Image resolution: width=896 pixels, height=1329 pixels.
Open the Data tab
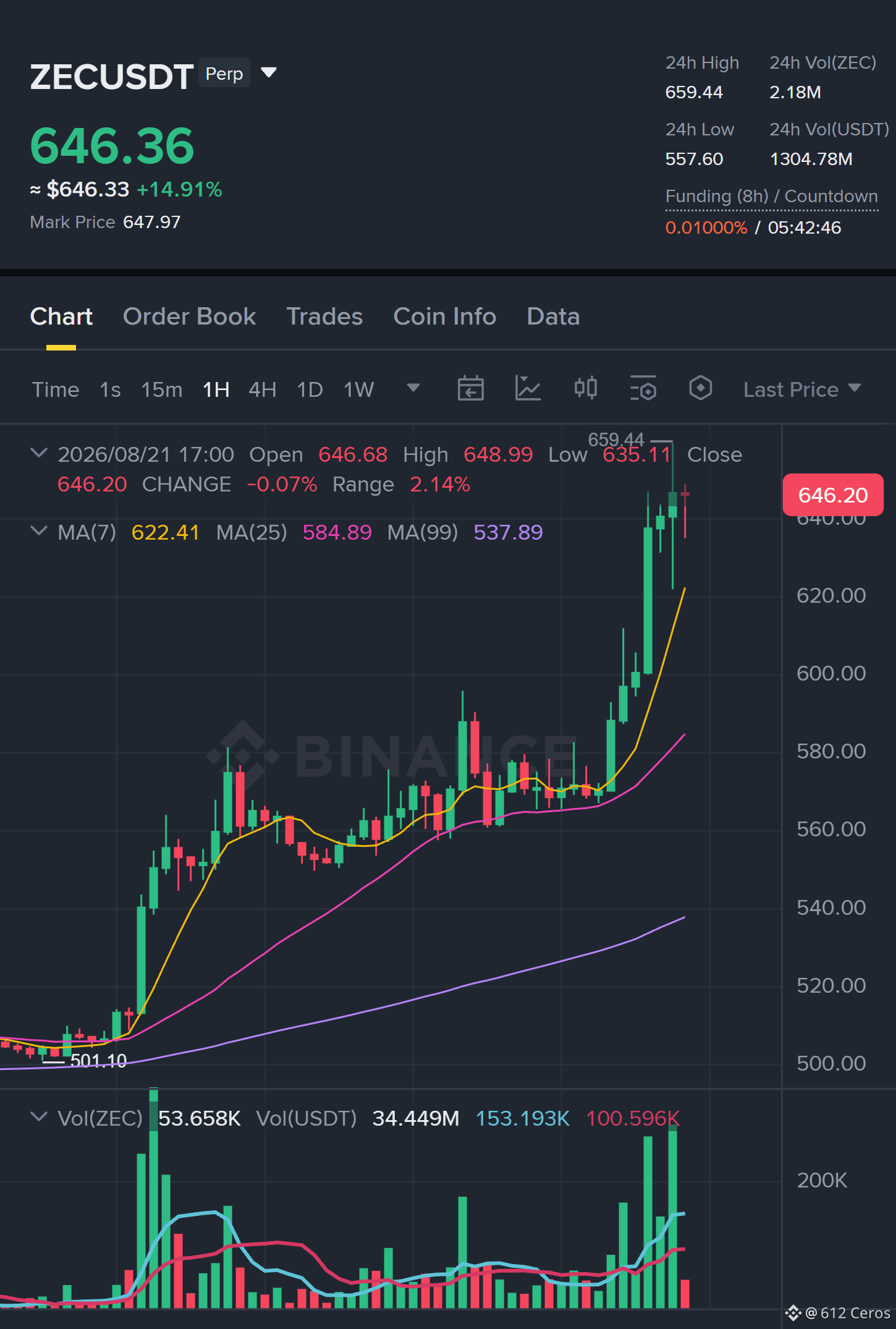click(553, 316)
